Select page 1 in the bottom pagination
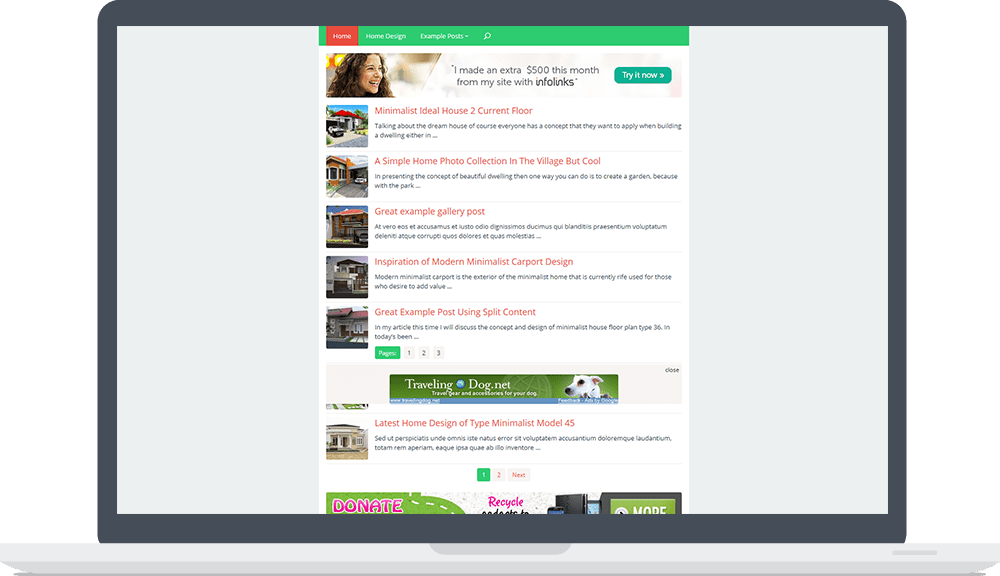Viewport: 1000px width, 576px height. point(483,474)
